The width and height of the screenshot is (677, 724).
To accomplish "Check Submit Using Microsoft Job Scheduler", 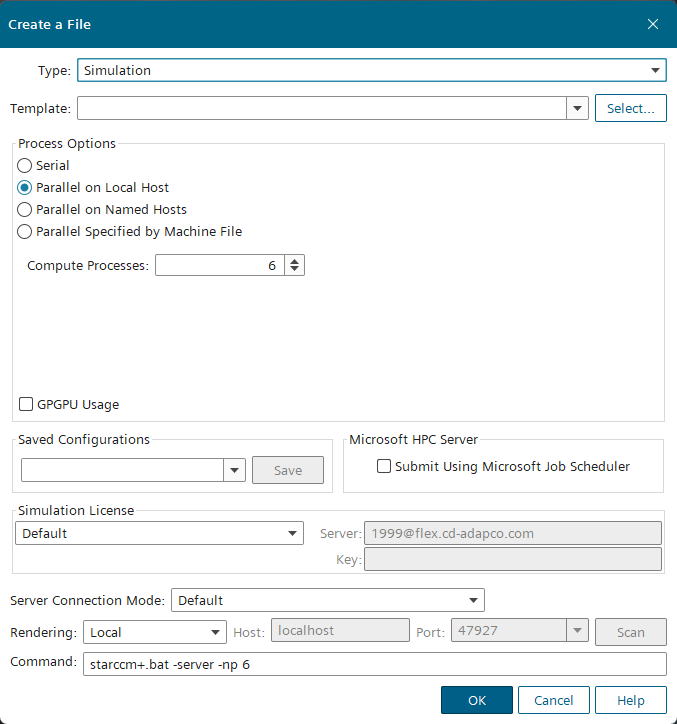I will click(x=384, y=466).
